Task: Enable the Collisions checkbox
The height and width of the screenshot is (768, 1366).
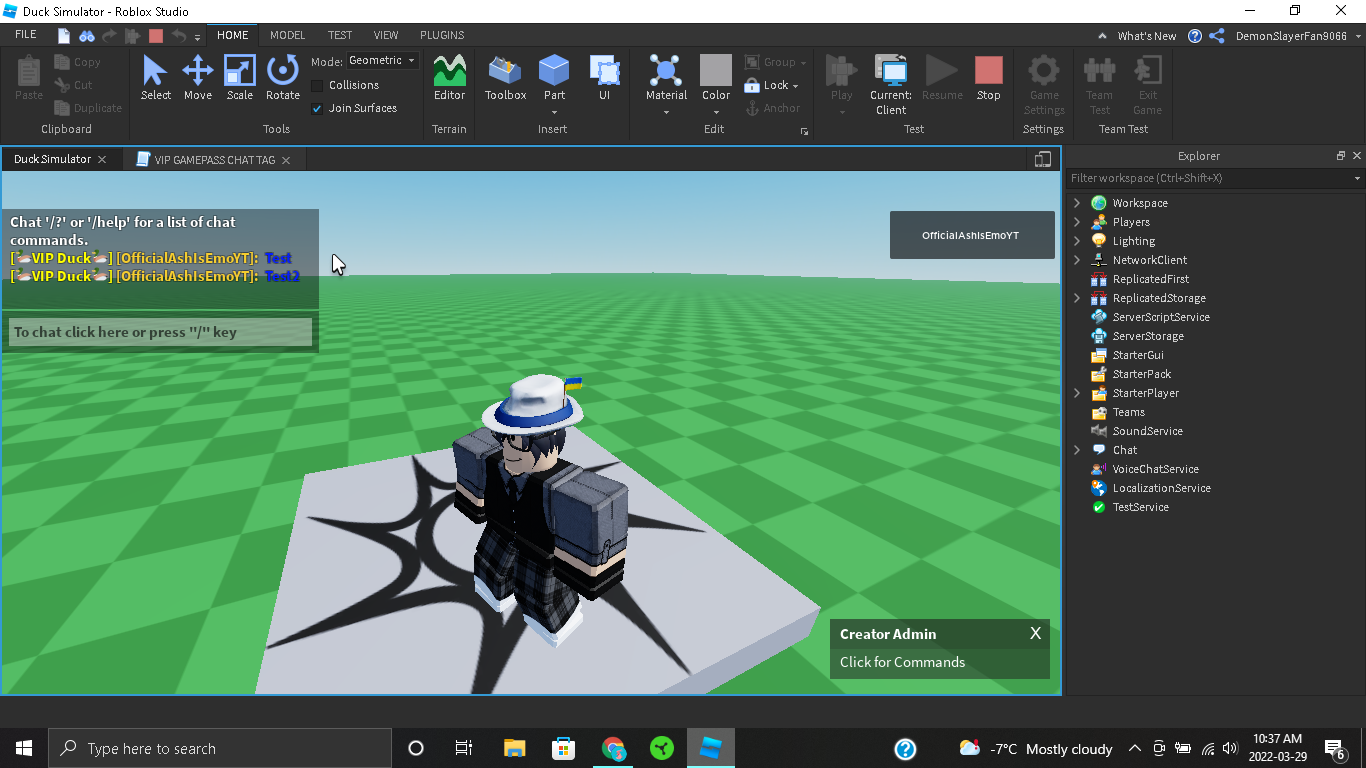Action: tap(317, 85)
